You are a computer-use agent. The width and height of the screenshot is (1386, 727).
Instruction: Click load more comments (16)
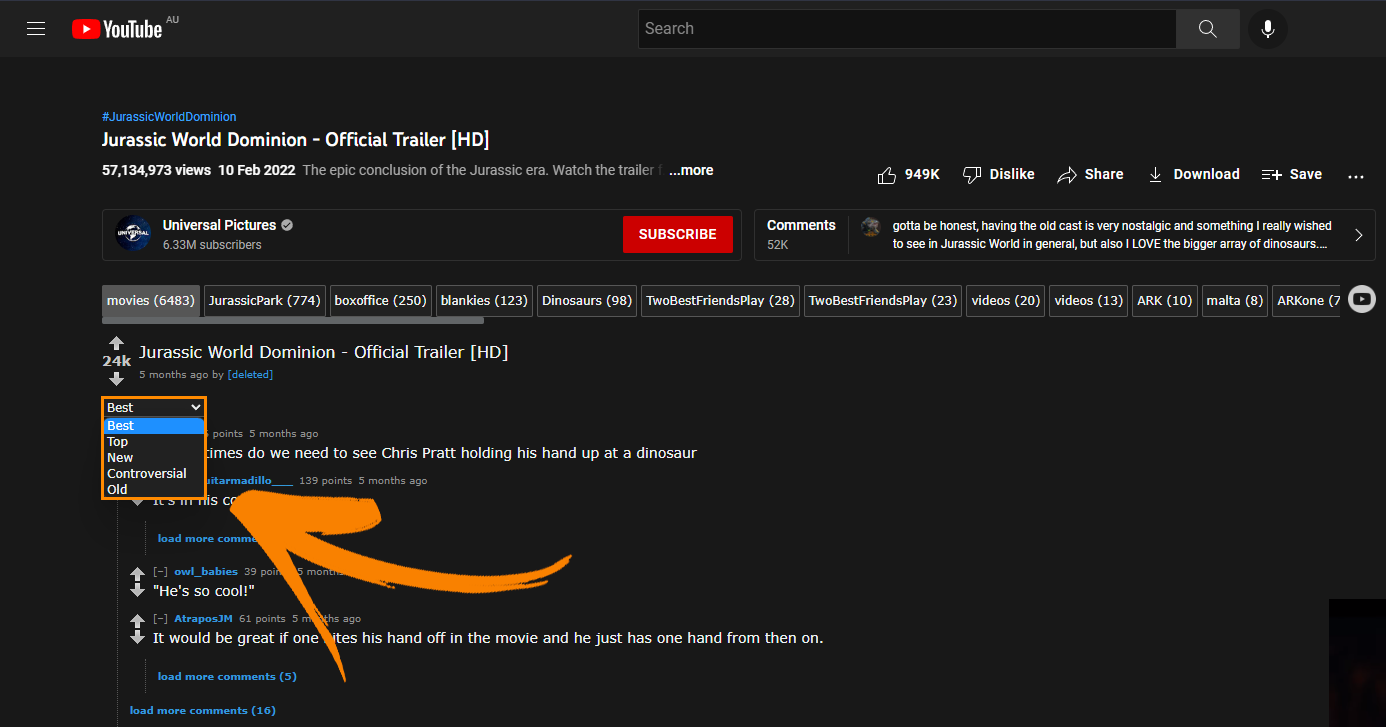coord(202,711)
